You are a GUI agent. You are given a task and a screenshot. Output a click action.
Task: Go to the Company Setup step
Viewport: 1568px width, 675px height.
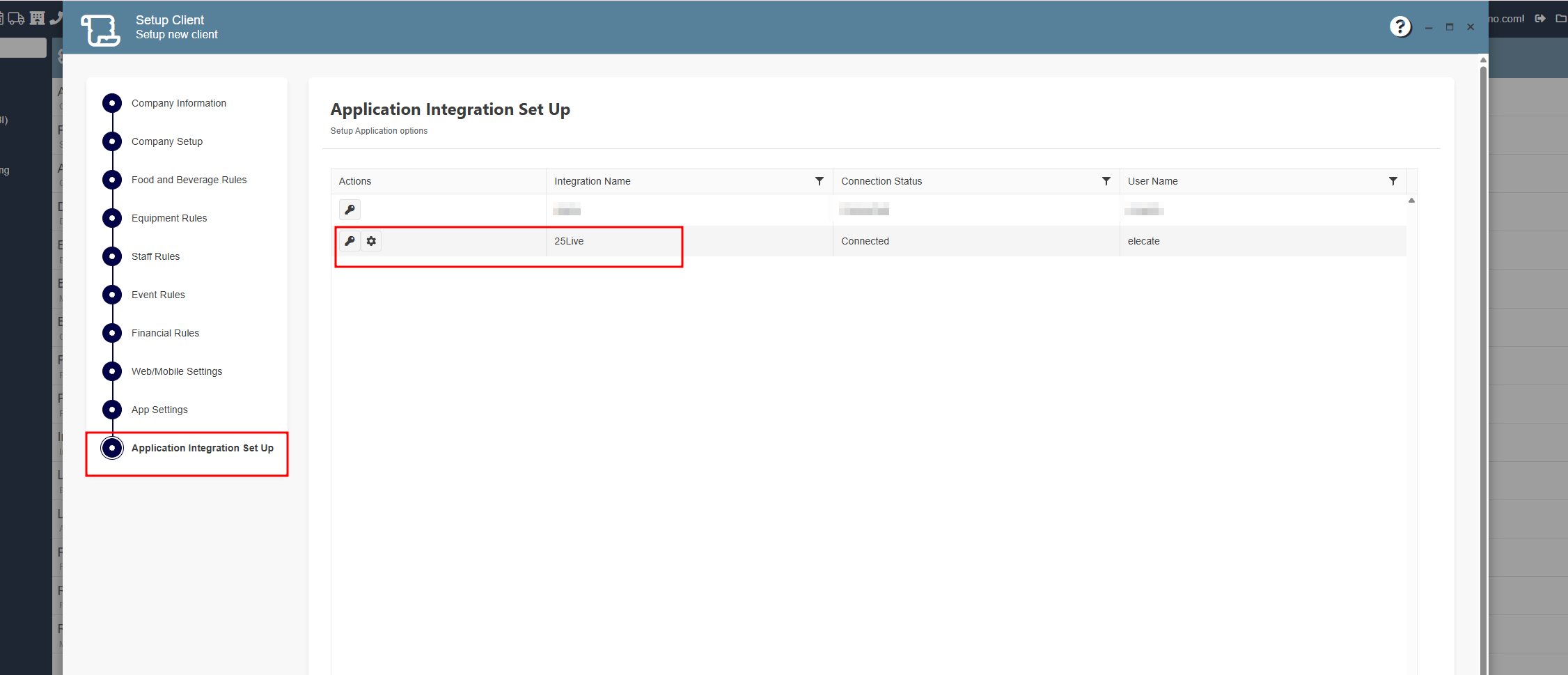(167, 141)
